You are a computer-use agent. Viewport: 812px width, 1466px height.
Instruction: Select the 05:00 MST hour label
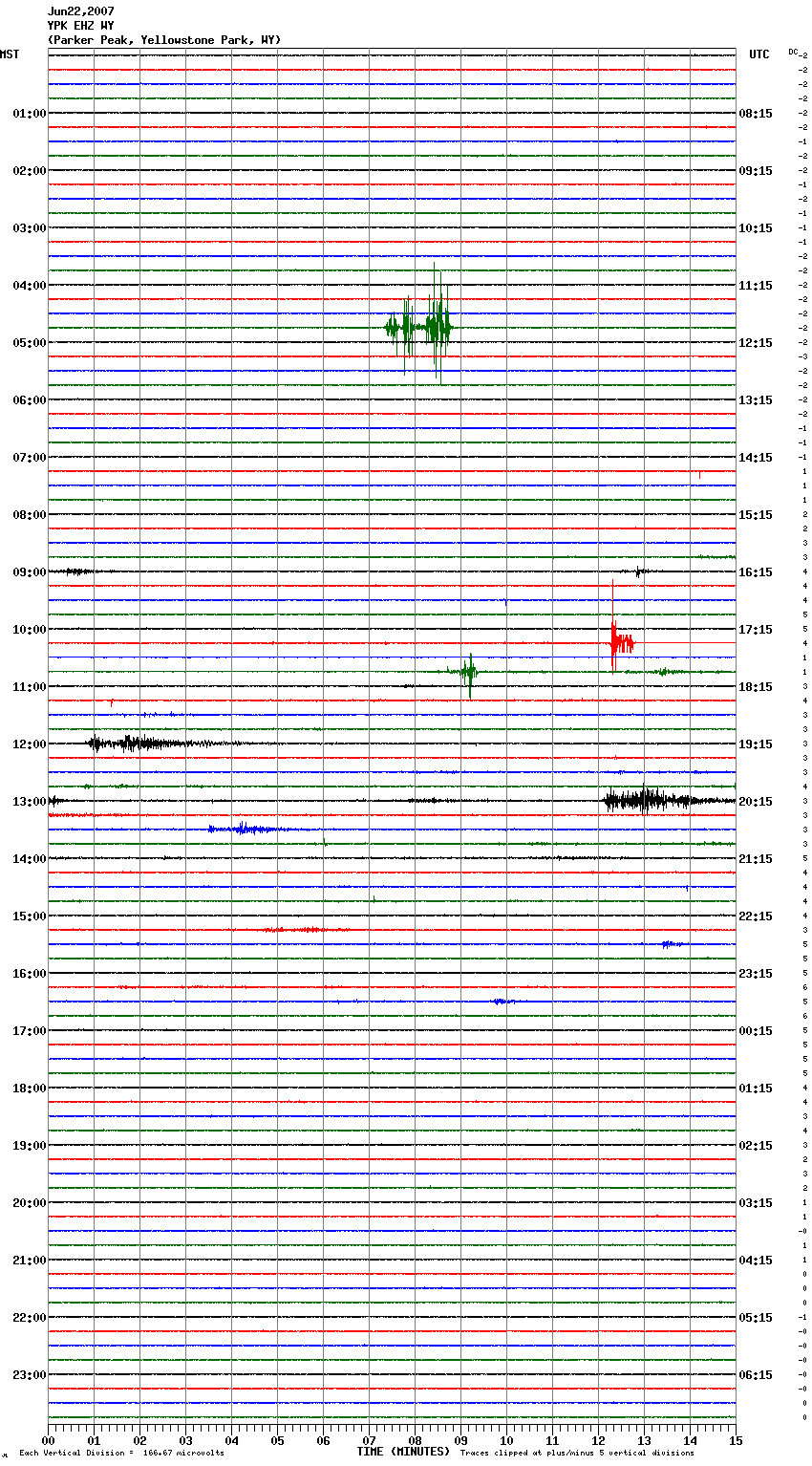(x=30, y=343)
